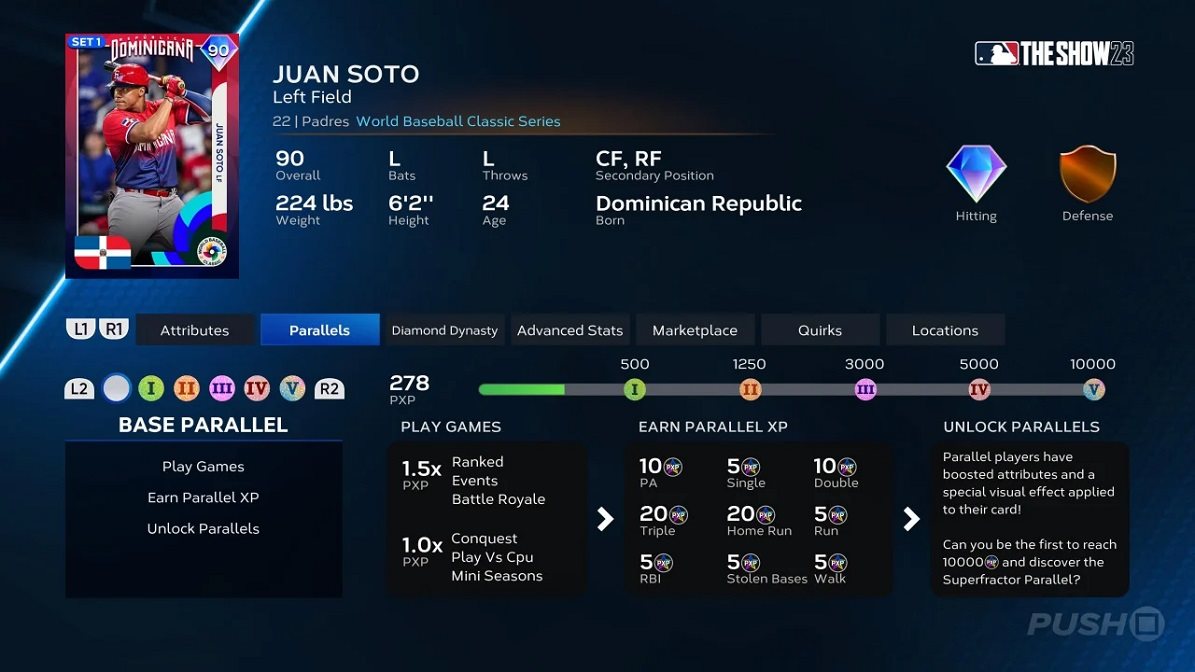
Task: Click the Juan Soto player card
Action: click(152, 156)
